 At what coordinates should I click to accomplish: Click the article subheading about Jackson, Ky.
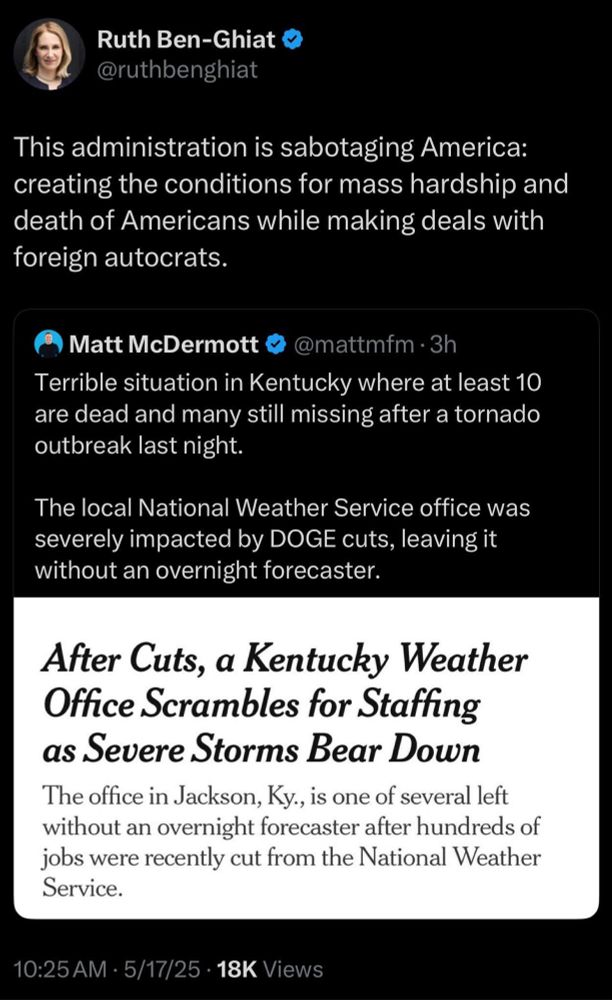(x=291, y=842)
